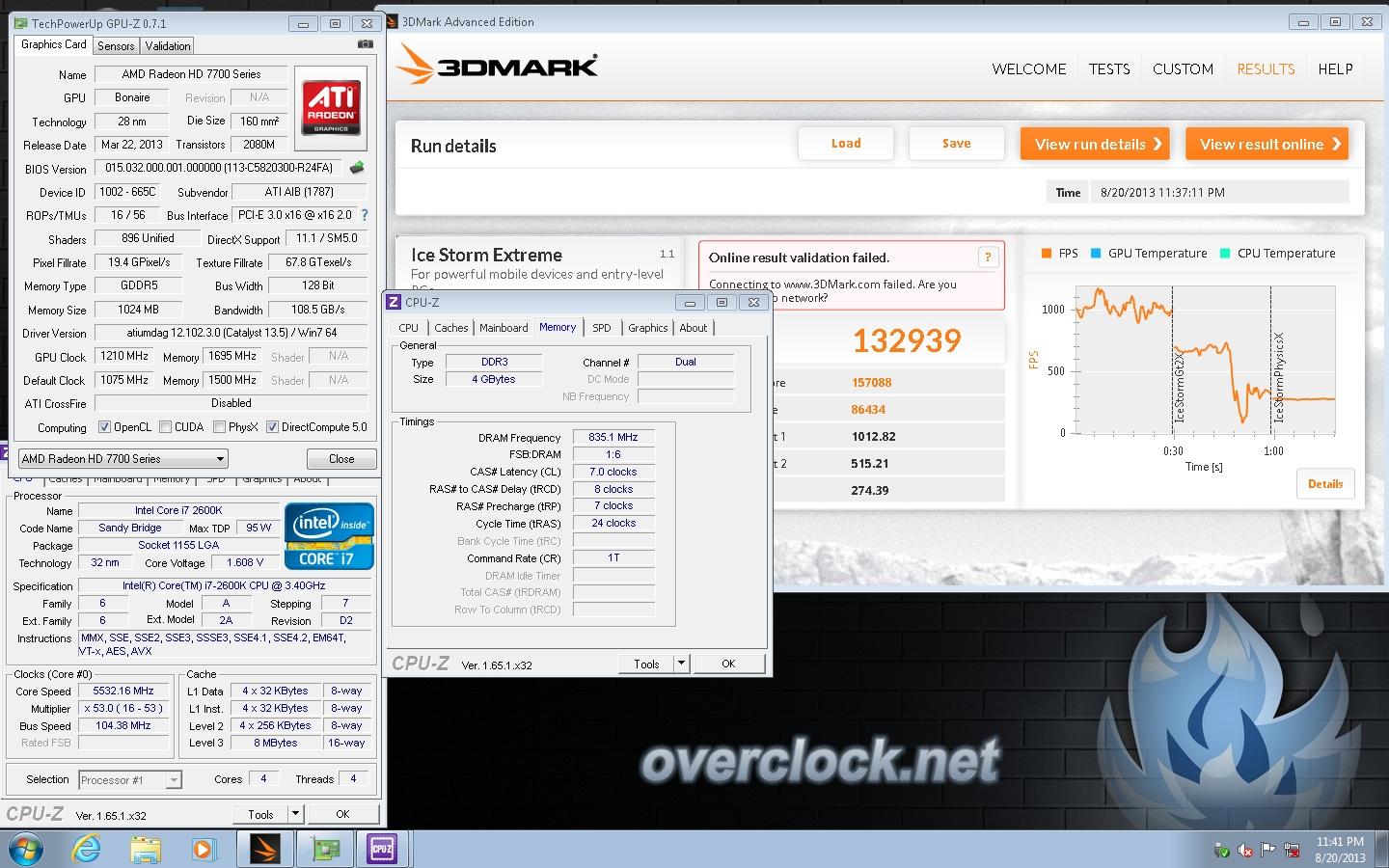Go to 3DMark TESTS section

tap(1109, 68)
